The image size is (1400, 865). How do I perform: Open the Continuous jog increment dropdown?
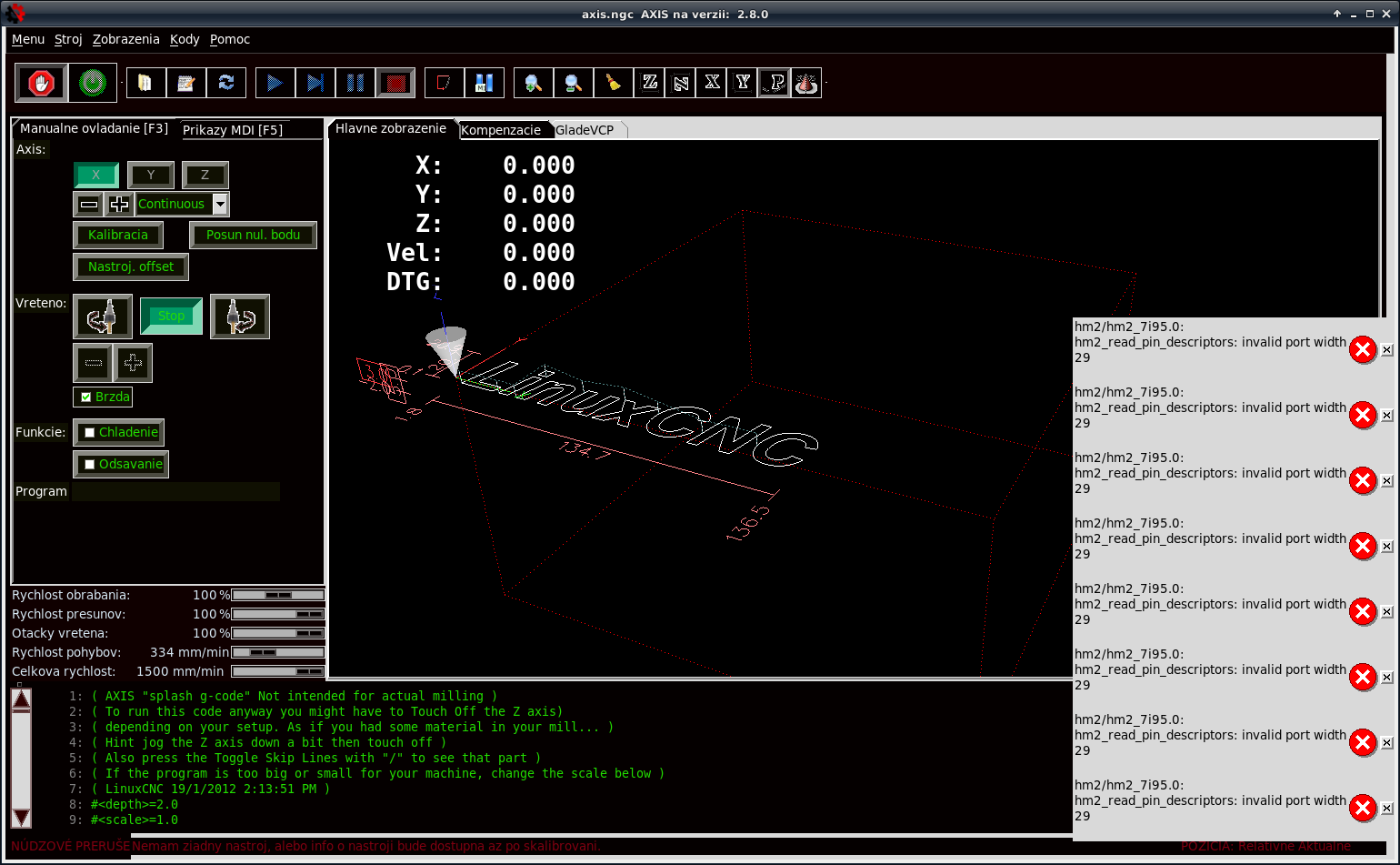pos(219,204)
